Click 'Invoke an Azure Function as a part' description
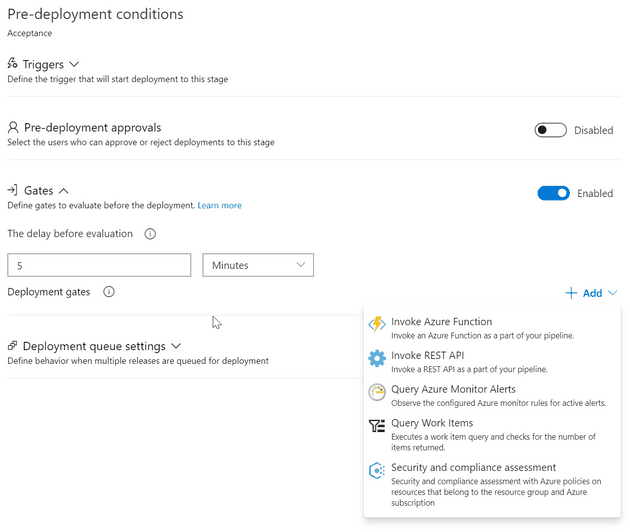 click(483, 336)
